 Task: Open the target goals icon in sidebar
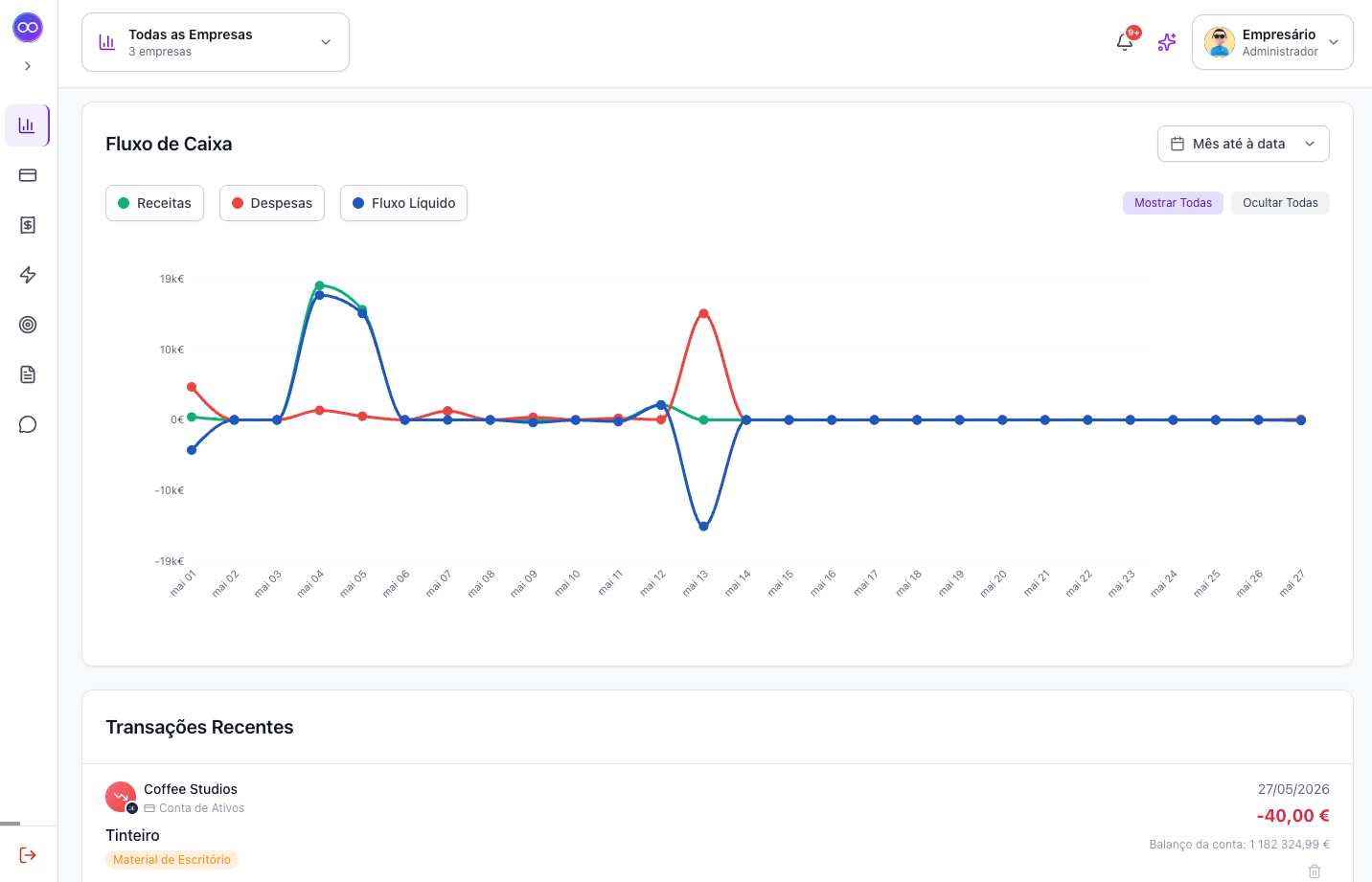click(28, 325)
